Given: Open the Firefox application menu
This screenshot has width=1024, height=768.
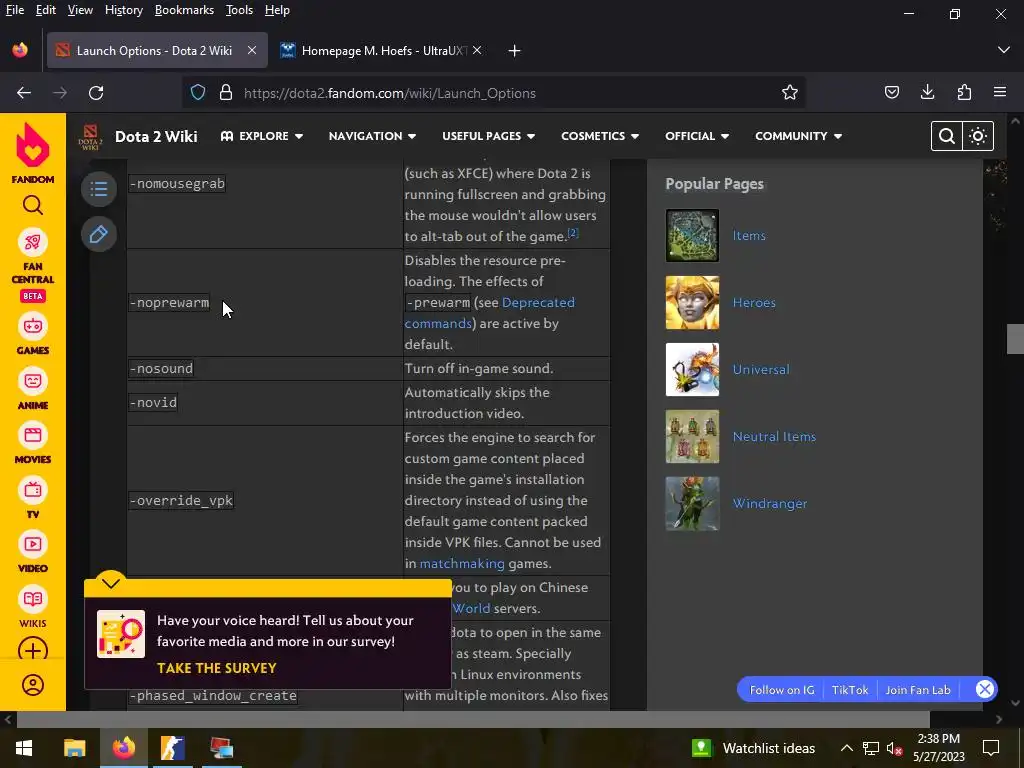Looking at the screenshot, I should 1000,93.
